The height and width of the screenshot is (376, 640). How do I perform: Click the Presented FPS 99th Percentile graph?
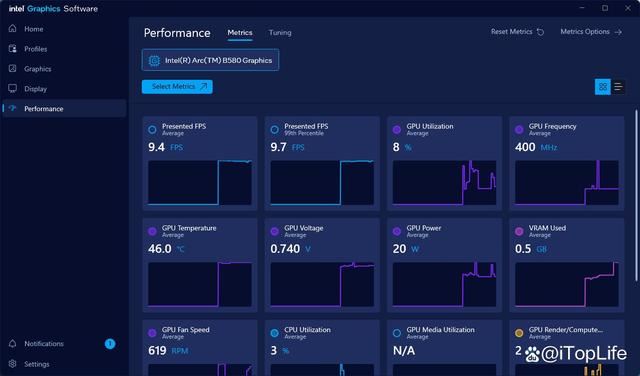coord(322,182)
